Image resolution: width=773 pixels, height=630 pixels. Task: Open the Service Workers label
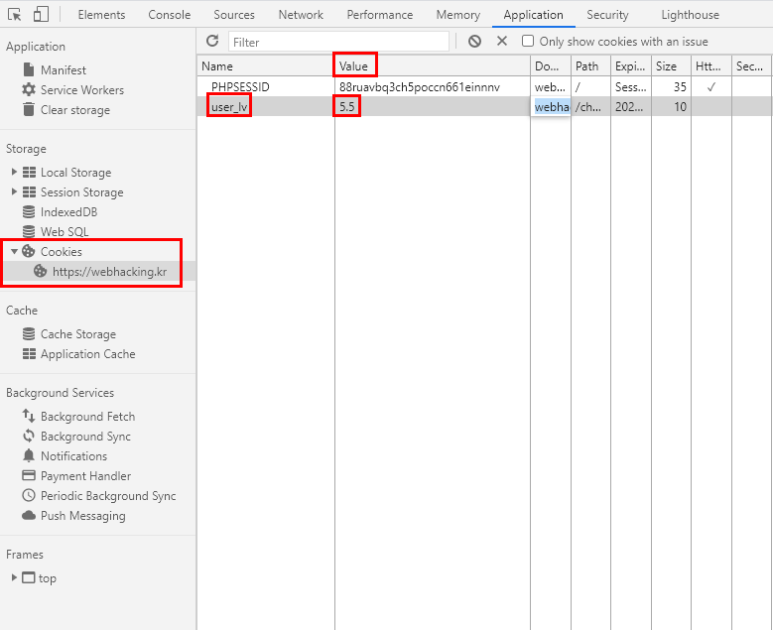pyautogui.click(x=82, y=90)
